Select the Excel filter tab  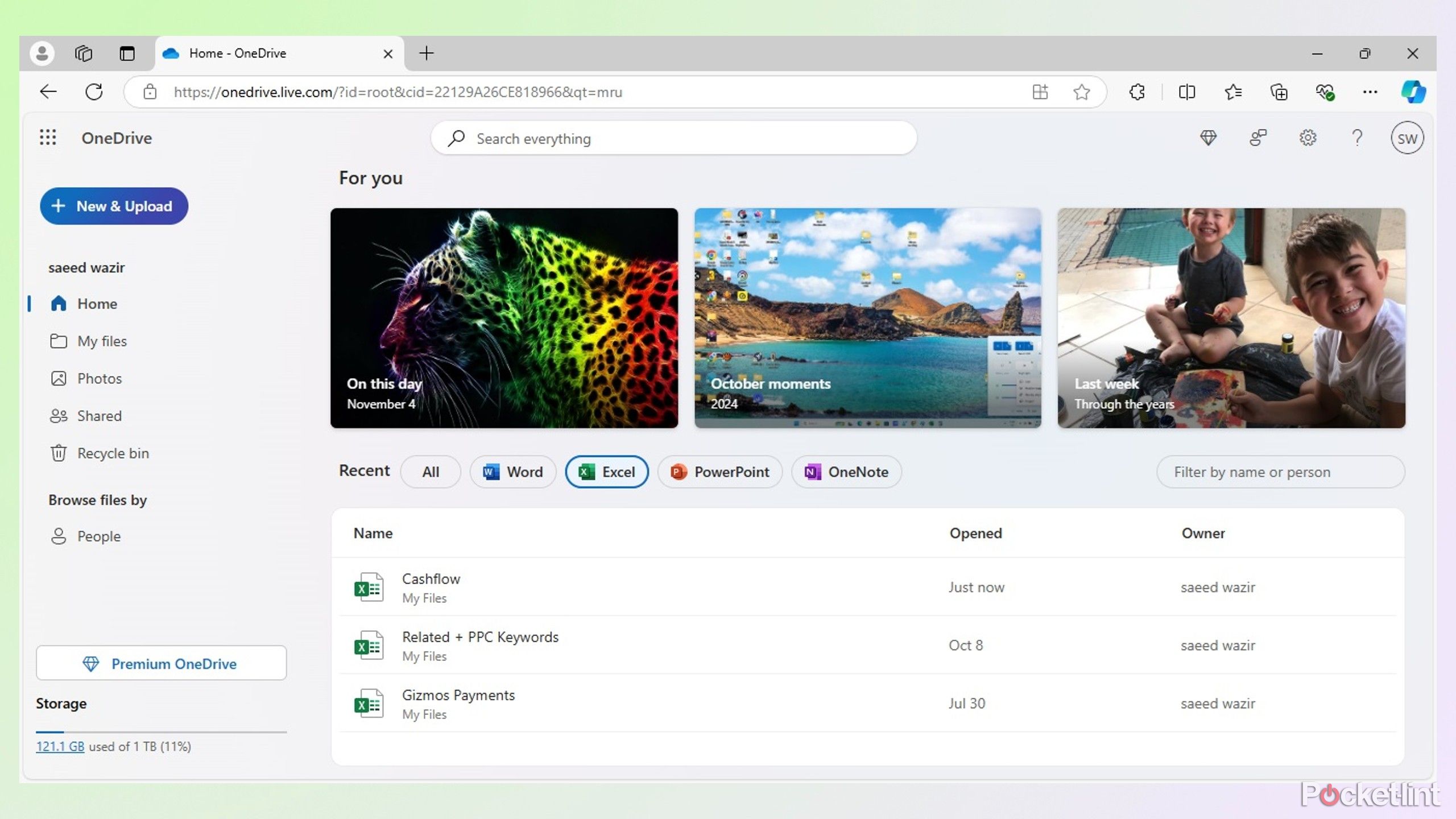(x=607, y=471)
